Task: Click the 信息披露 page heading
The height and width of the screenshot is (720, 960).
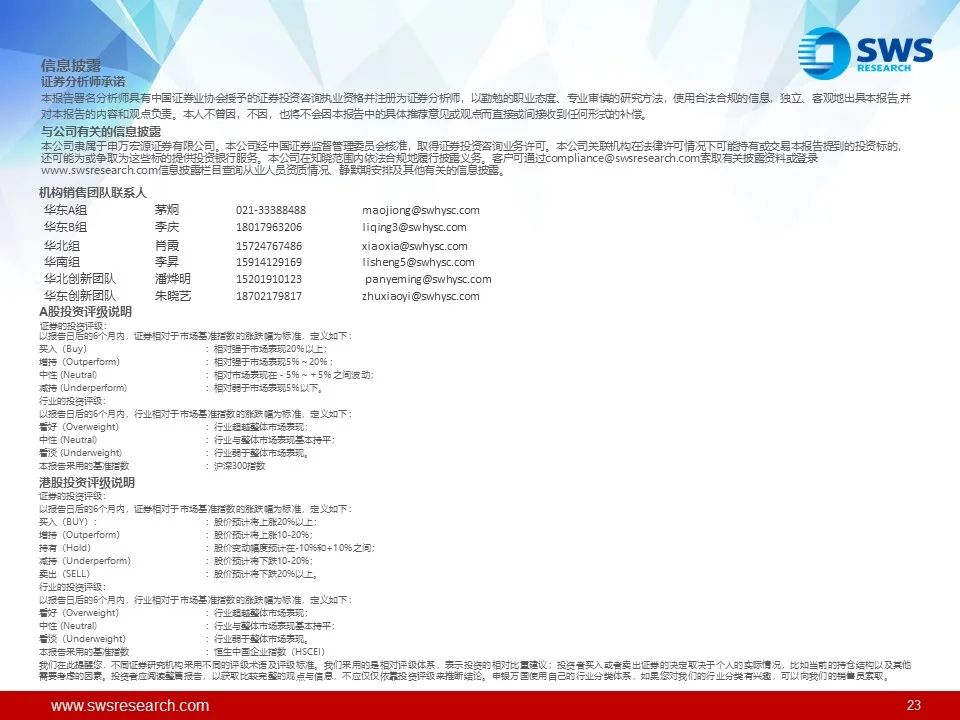Action: tap(71, 66)
